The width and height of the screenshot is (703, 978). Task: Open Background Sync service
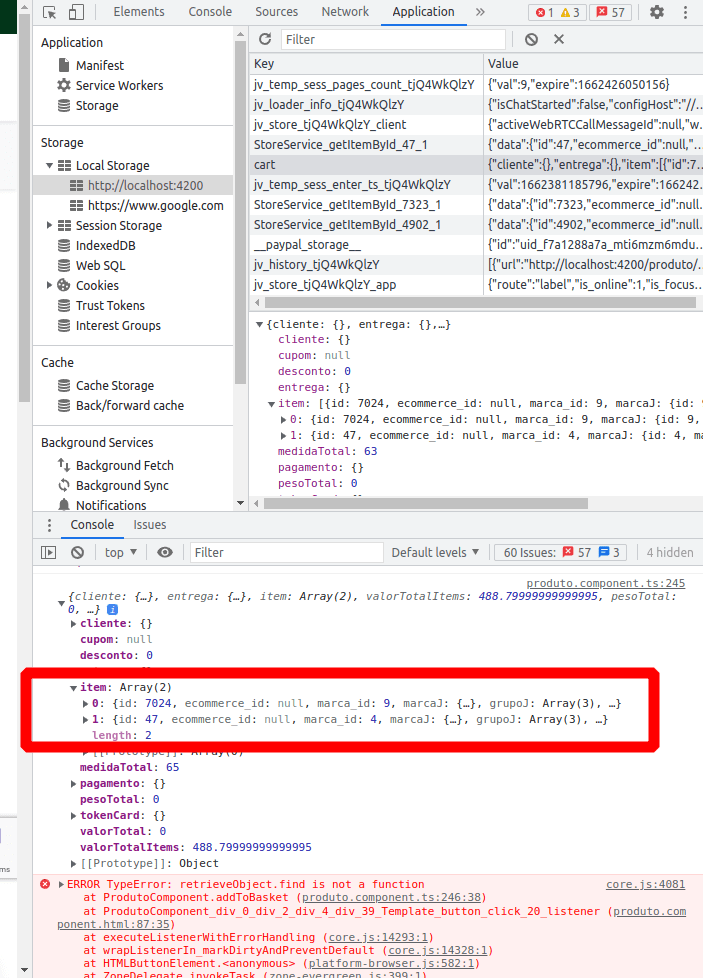[122, 485]
